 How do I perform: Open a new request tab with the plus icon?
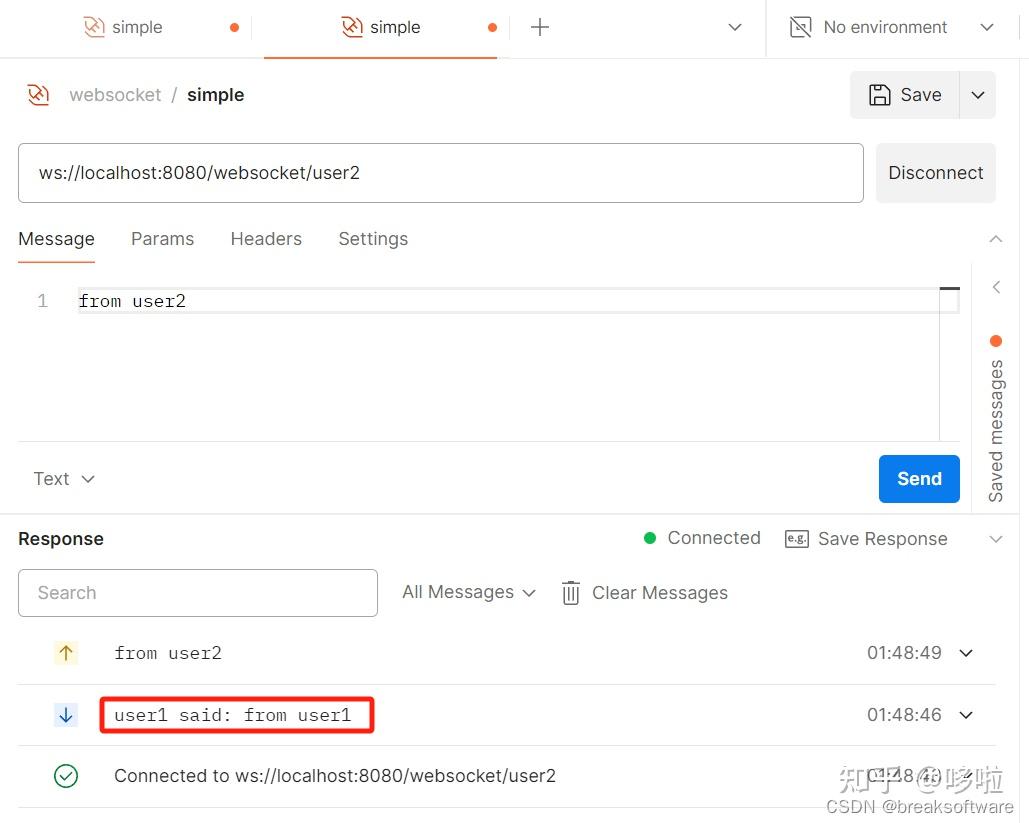pyautogui.click(x=539, y=27)
